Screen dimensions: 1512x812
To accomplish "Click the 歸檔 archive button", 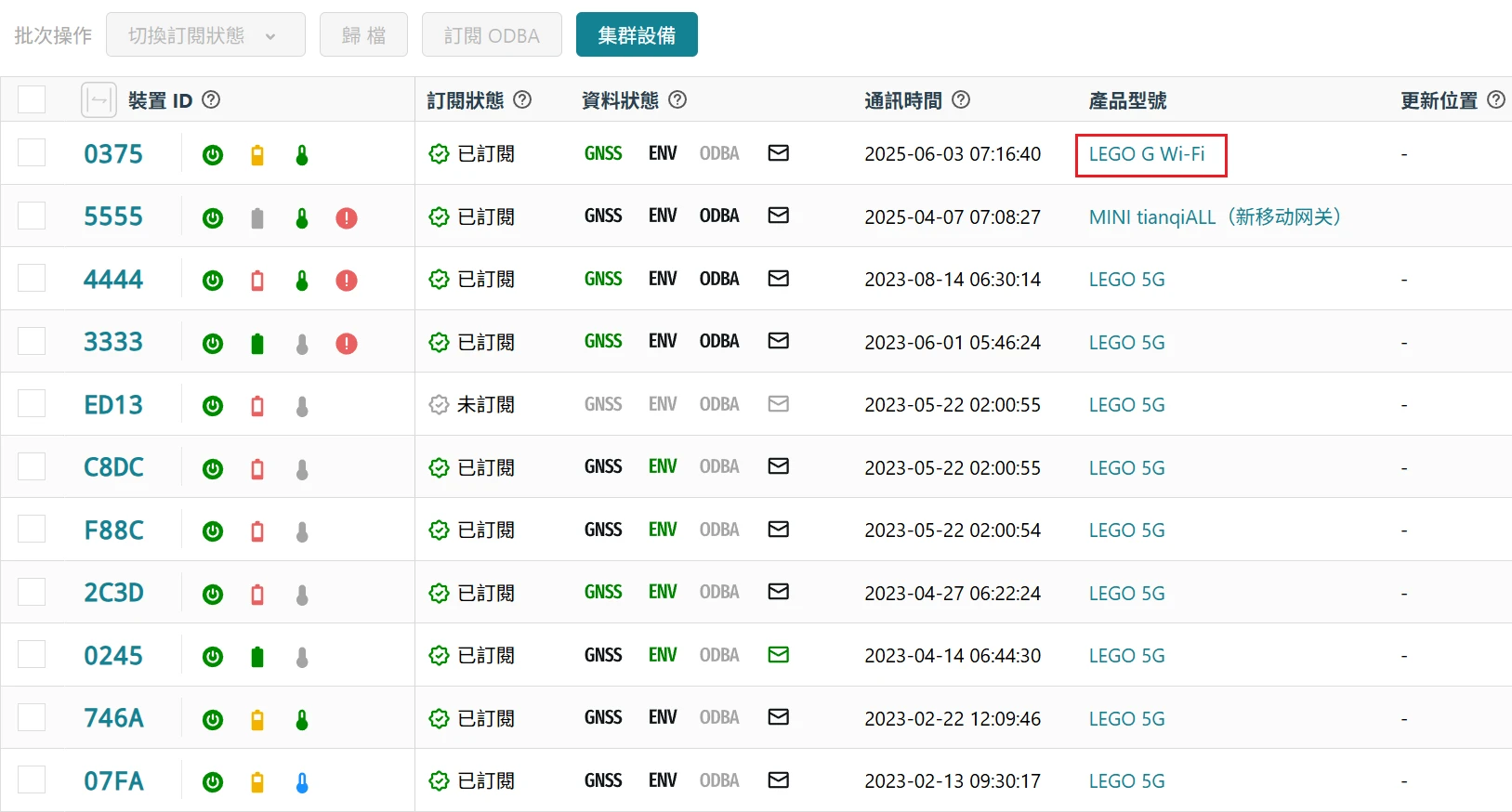I will coord(363,35).
